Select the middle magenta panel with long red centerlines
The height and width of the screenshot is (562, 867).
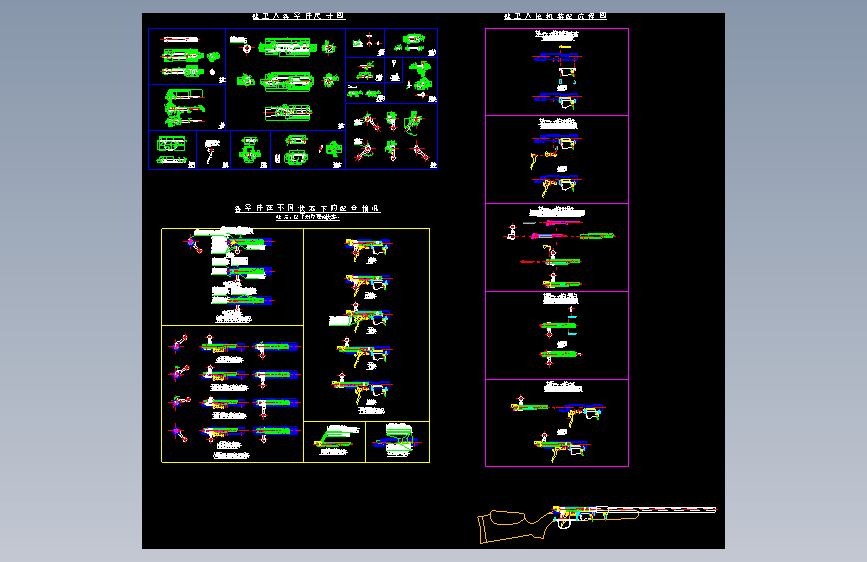coord(557,247)
